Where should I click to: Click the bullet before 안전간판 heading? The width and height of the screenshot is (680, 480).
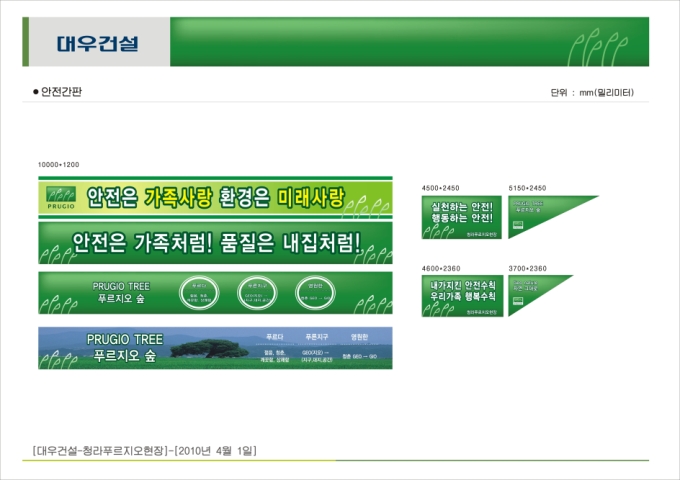tap(36, 92)
